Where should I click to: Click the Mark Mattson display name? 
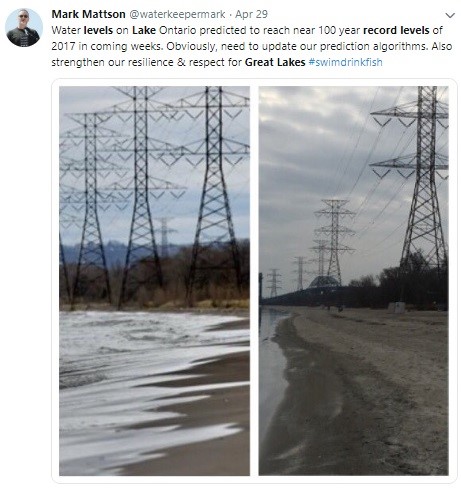(88, 14)
